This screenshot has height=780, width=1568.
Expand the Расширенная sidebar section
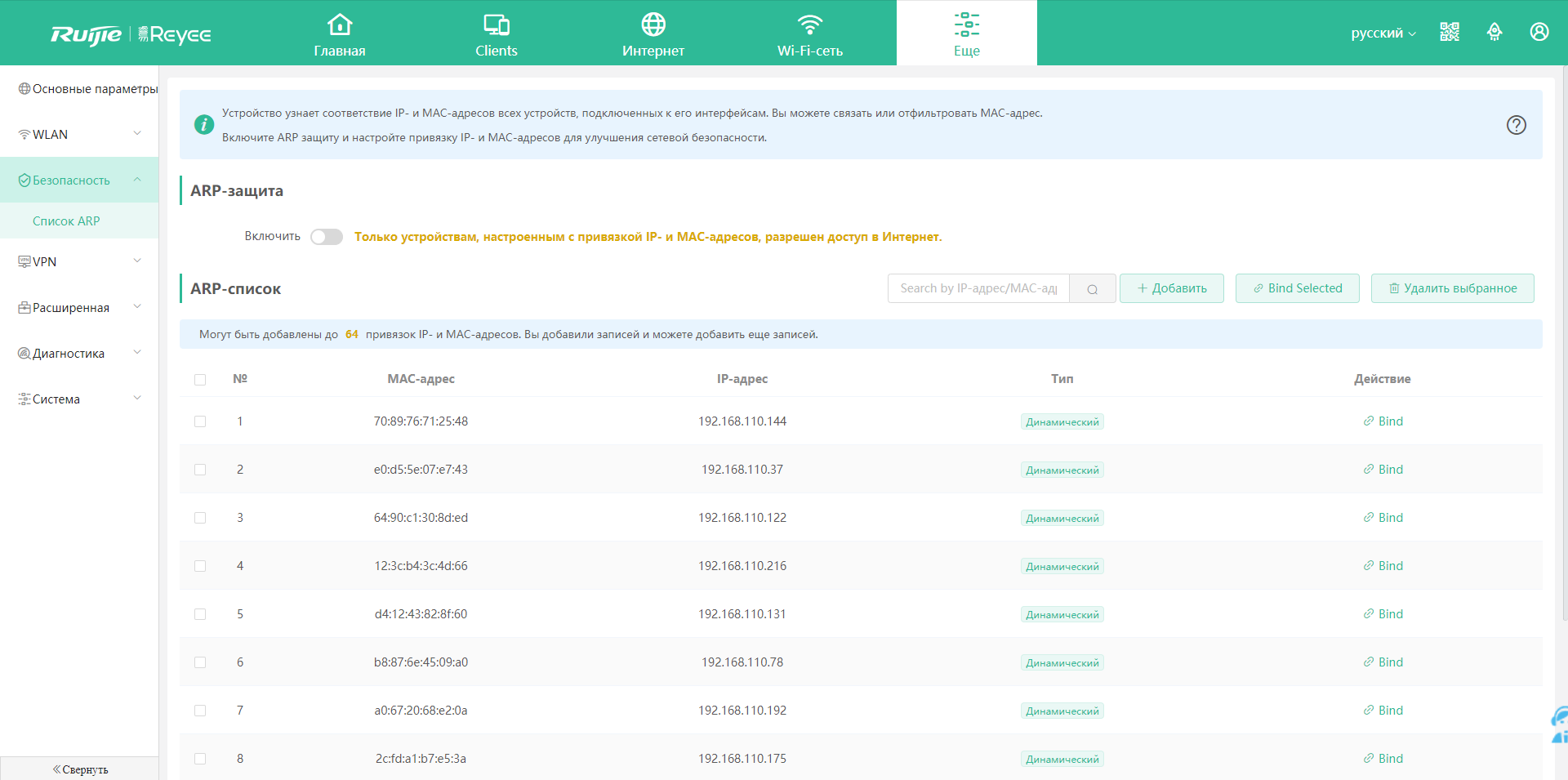(x=79, y=308)
